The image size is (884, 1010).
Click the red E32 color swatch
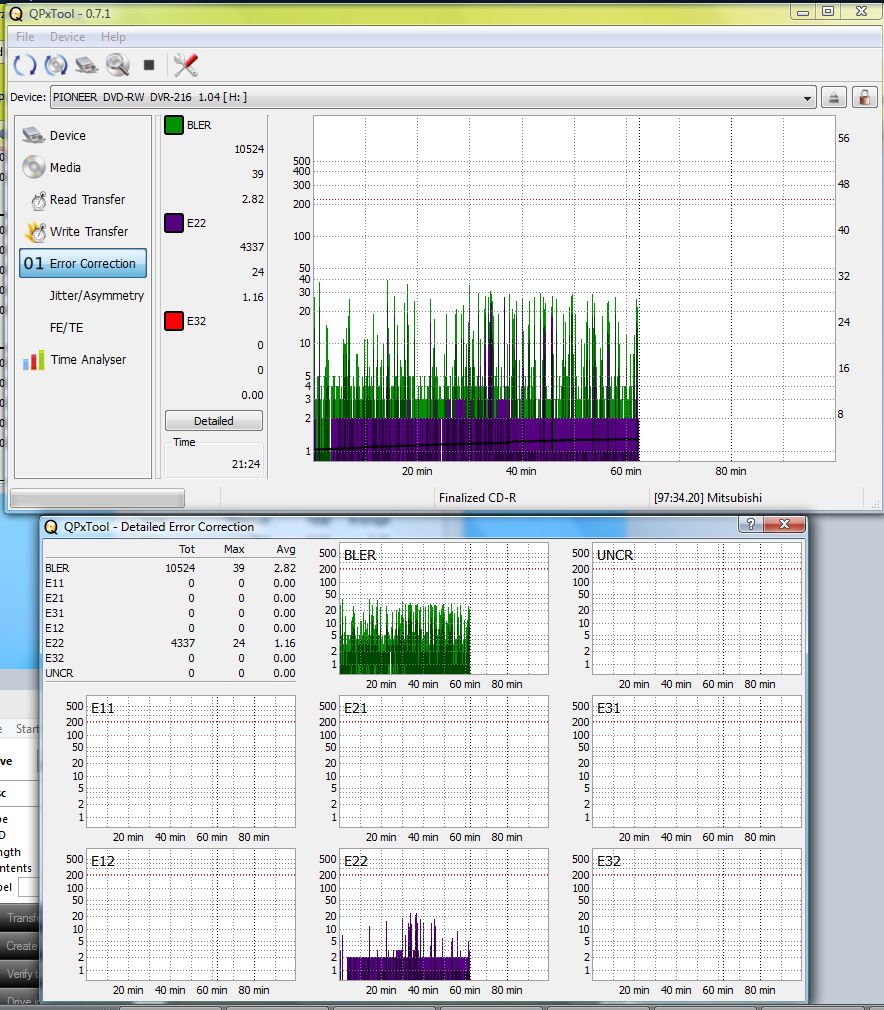click(174, 321)
